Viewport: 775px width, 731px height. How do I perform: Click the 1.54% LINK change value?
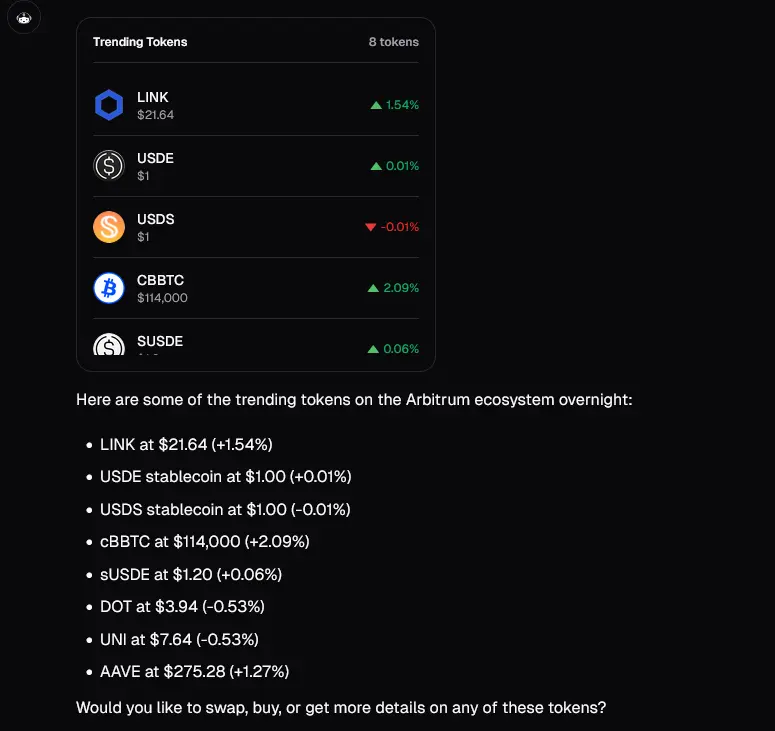402,105
